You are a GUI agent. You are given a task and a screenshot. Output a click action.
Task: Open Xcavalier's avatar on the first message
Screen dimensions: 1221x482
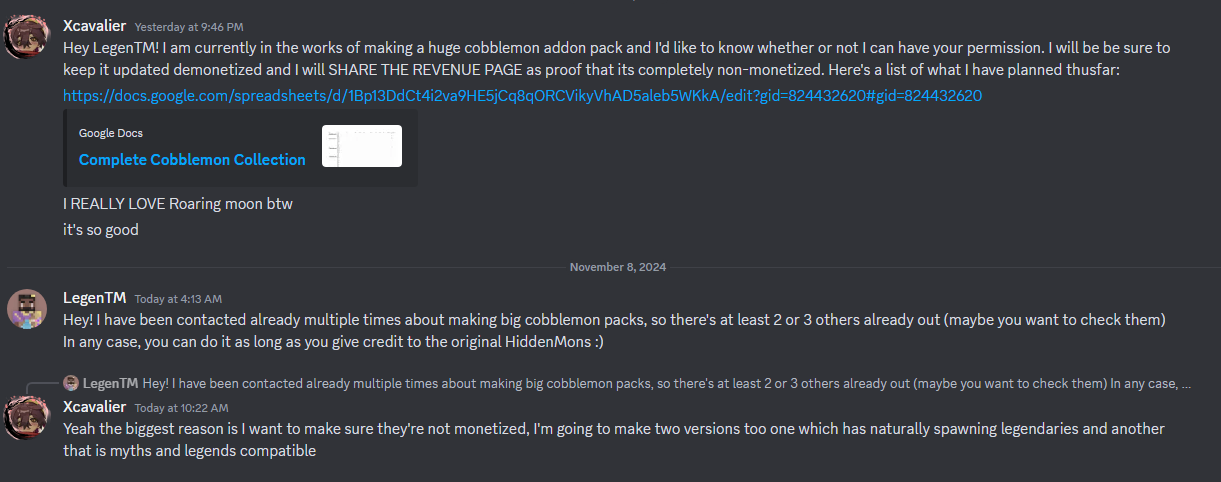pos(27,37)
